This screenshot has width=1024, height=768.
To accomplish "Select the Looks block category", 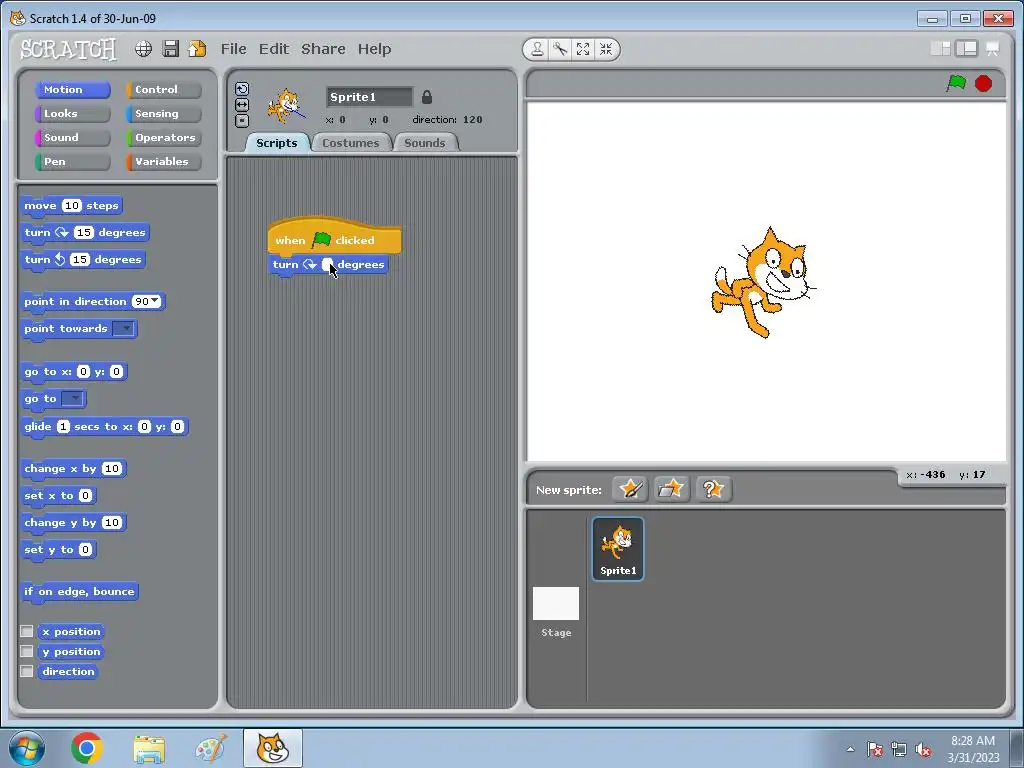I will click(x=72, y=114).
